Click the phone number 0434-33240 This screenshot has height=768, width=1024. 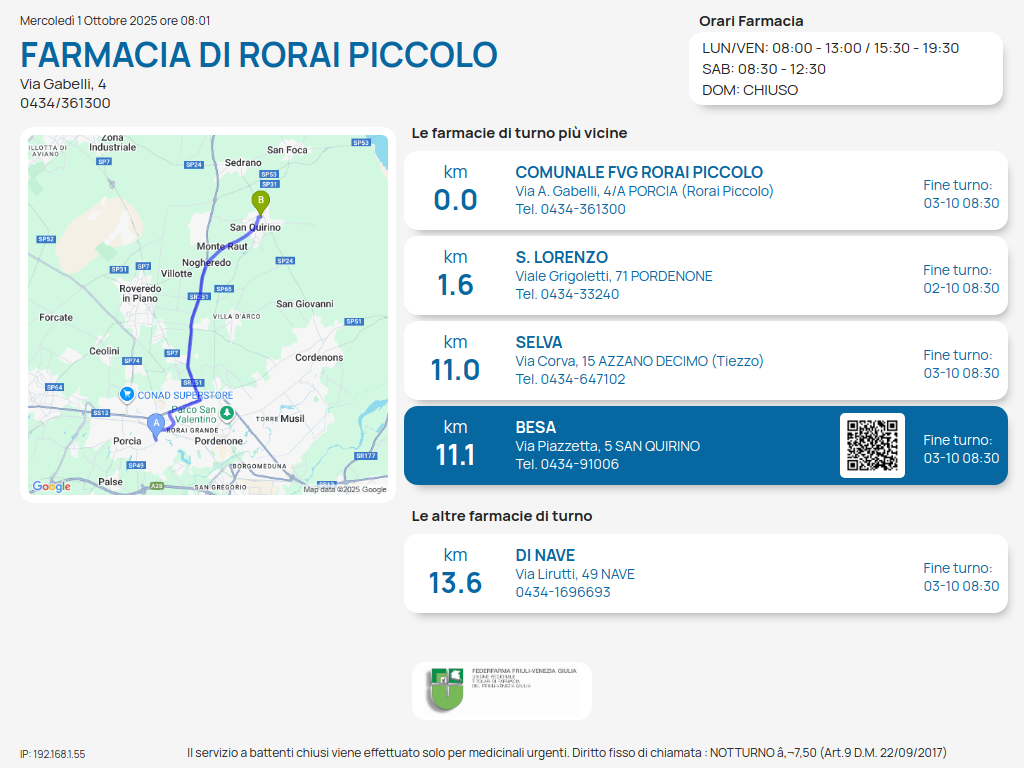pos(567,294)
